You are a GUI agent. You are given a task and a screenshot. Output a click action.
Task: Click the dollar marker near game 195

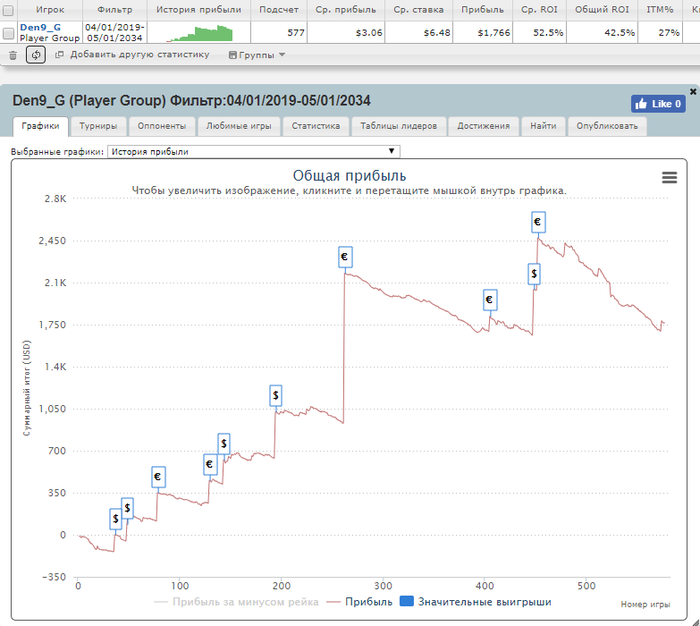[275, 396]
